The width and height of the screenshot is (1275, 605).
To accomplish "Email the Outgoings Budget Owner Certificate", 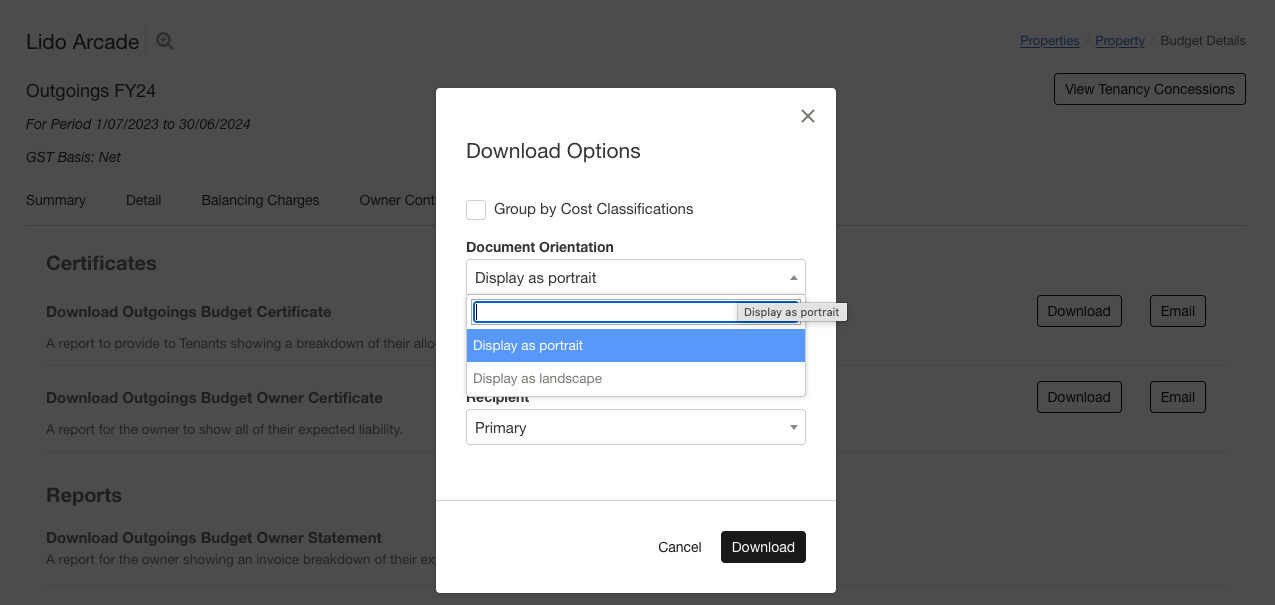I will 1177,397.
